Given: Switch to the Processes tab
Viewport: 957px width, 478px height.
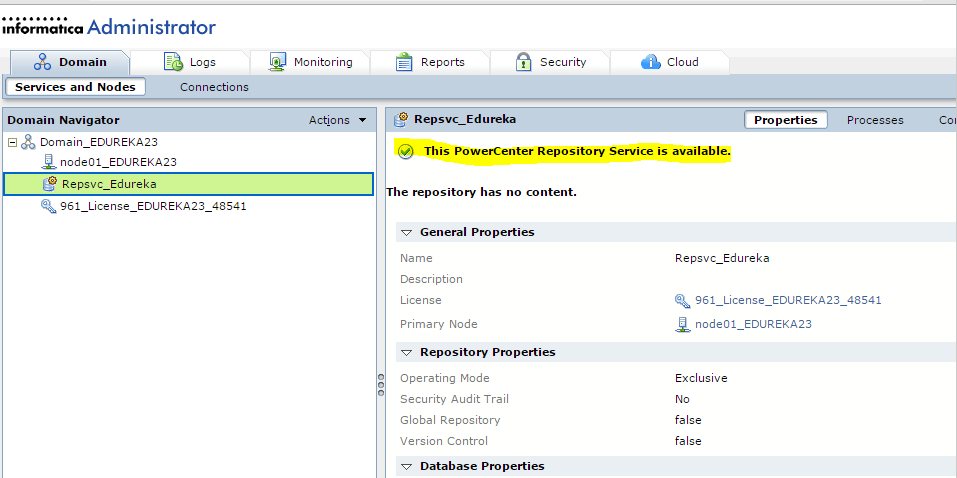Looking at the screenshot, I should 874,120.
